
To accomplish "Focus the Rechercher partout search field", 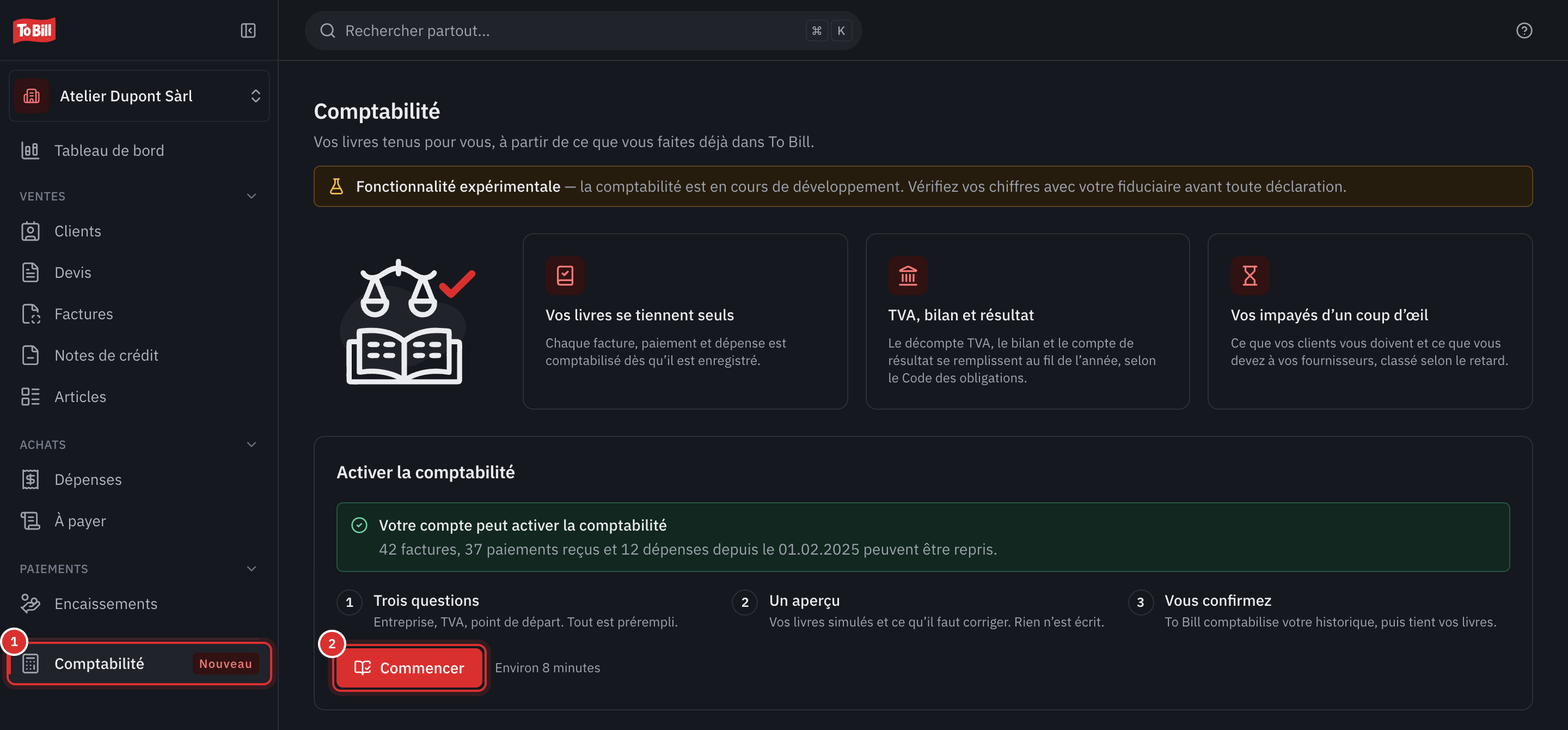I will (x=583, y=31).
